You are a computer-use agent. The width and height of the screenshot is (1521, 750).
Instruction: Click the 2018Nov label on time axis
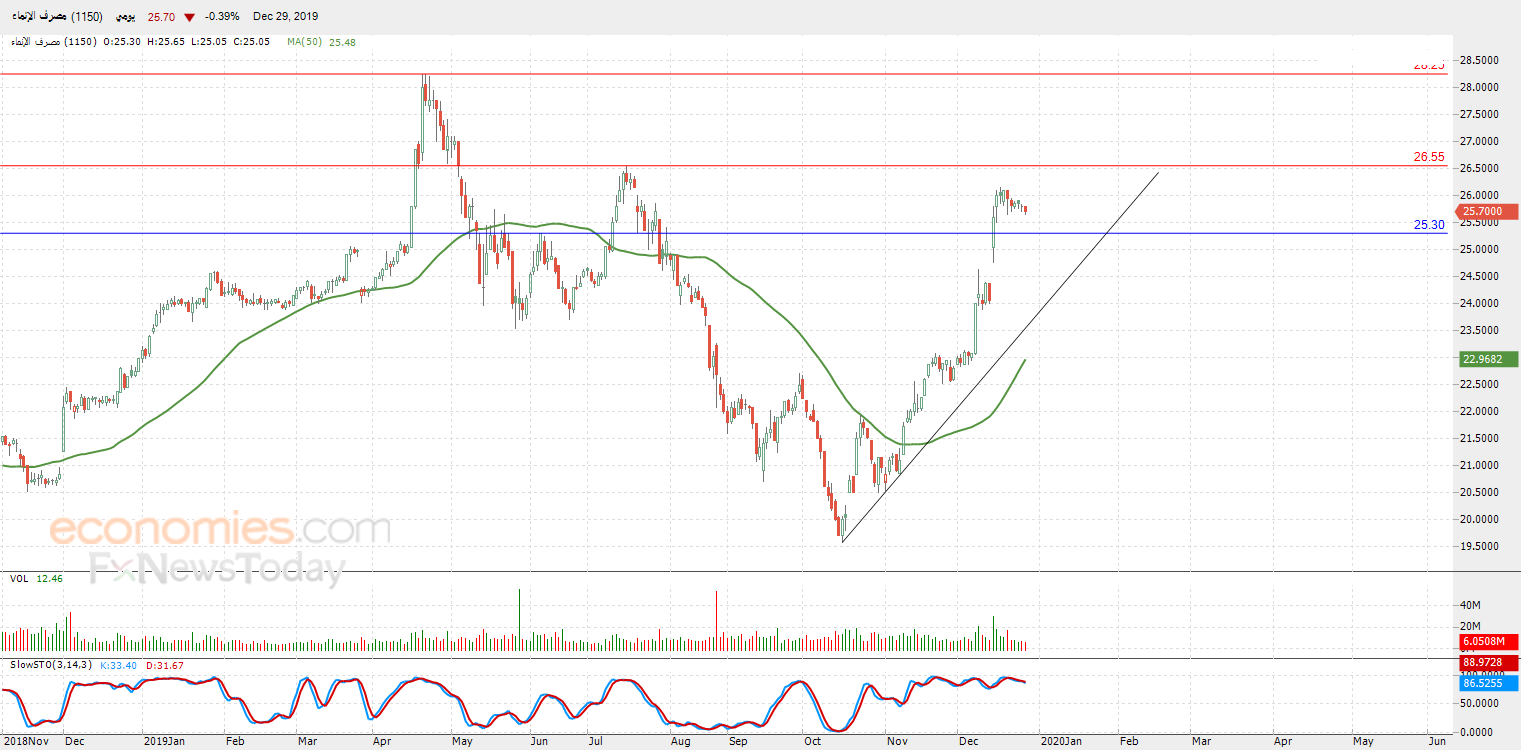click(x=25, y=741)
